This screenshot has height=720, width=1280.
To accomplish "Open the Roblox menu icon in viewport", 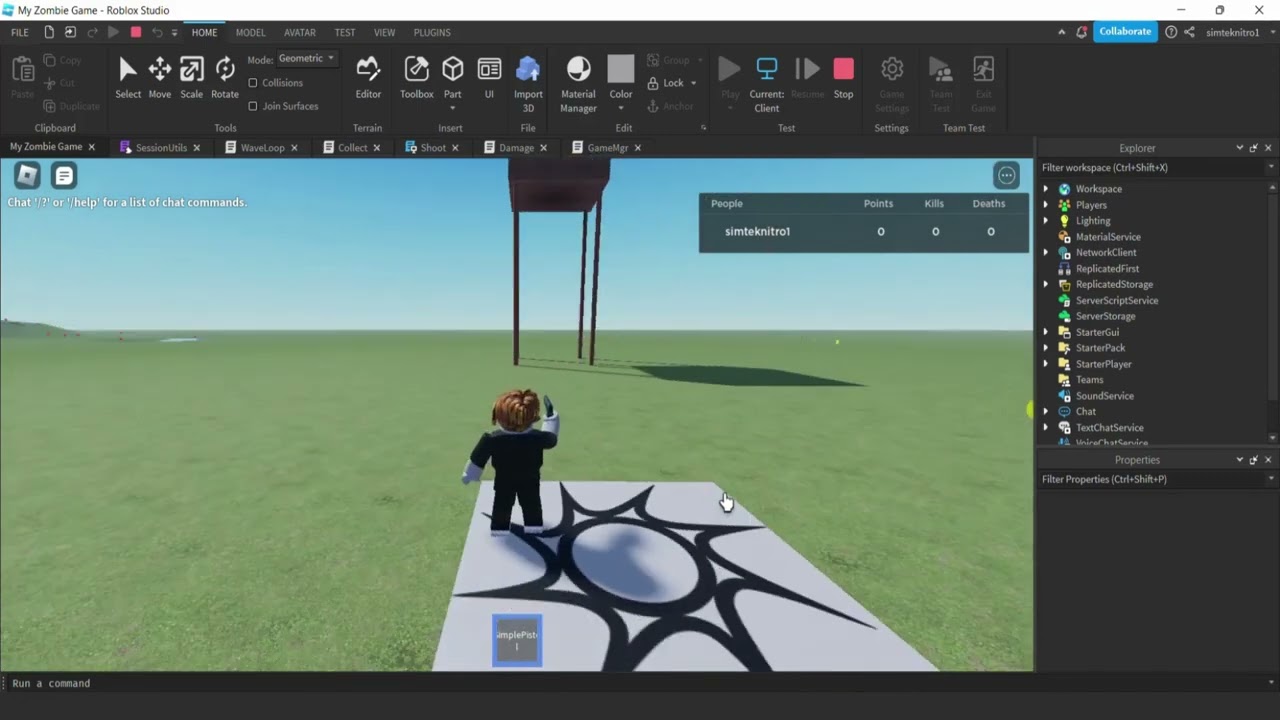I will (27, 176).
